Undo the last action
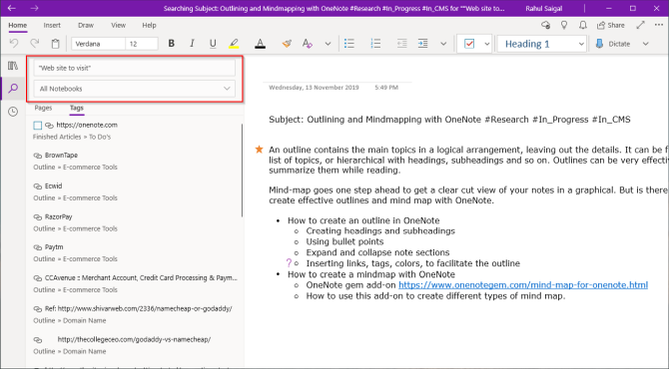This screenshot has width=669, height=369. tap(14, 44)
